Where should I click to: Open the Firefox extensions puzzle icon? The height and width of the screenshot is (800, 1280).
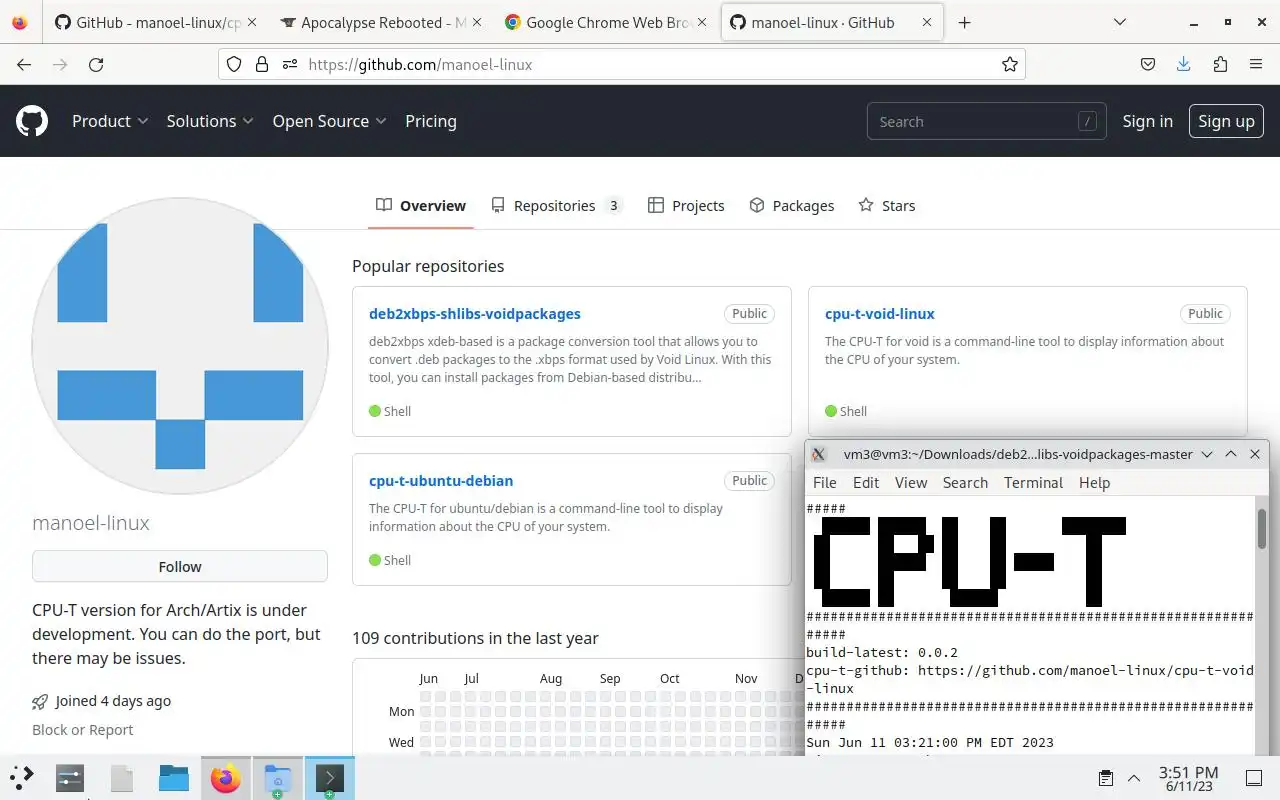[1220, 64]
